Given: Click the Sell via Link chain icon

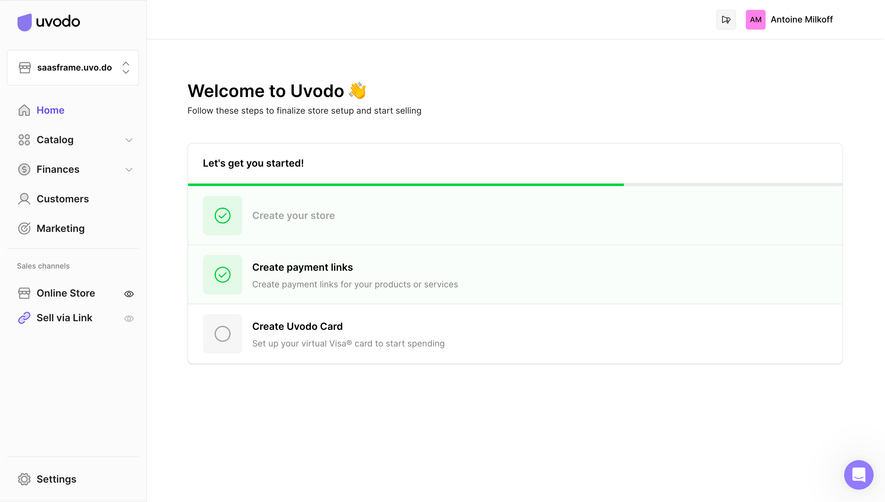Looking at the screenshot, I should coord(24,318).
